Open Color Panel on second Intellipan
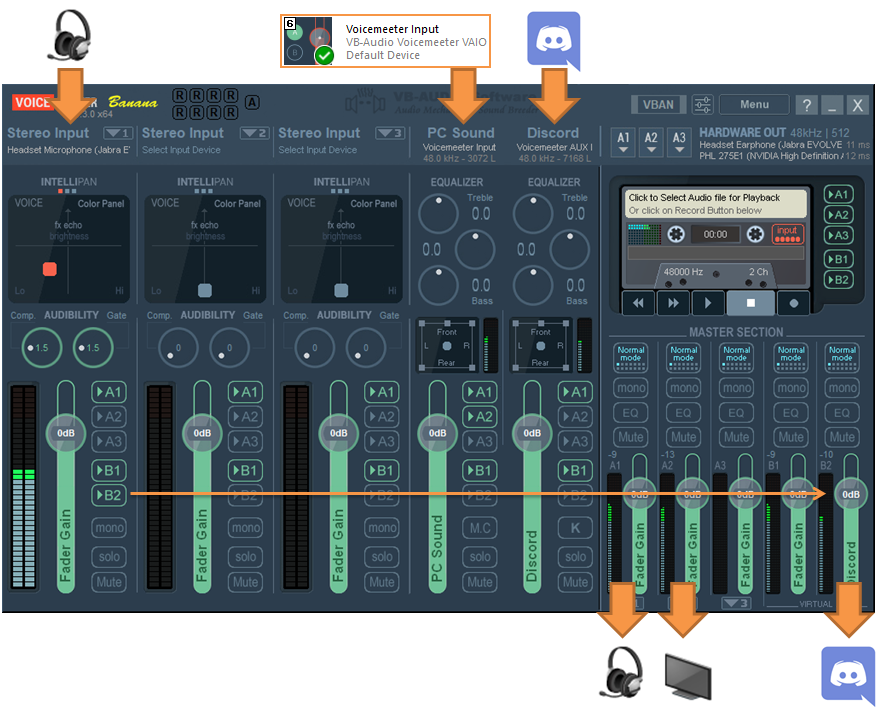This screenshot has height=708, width=880. pyautogui.click(x=237, y=204)
